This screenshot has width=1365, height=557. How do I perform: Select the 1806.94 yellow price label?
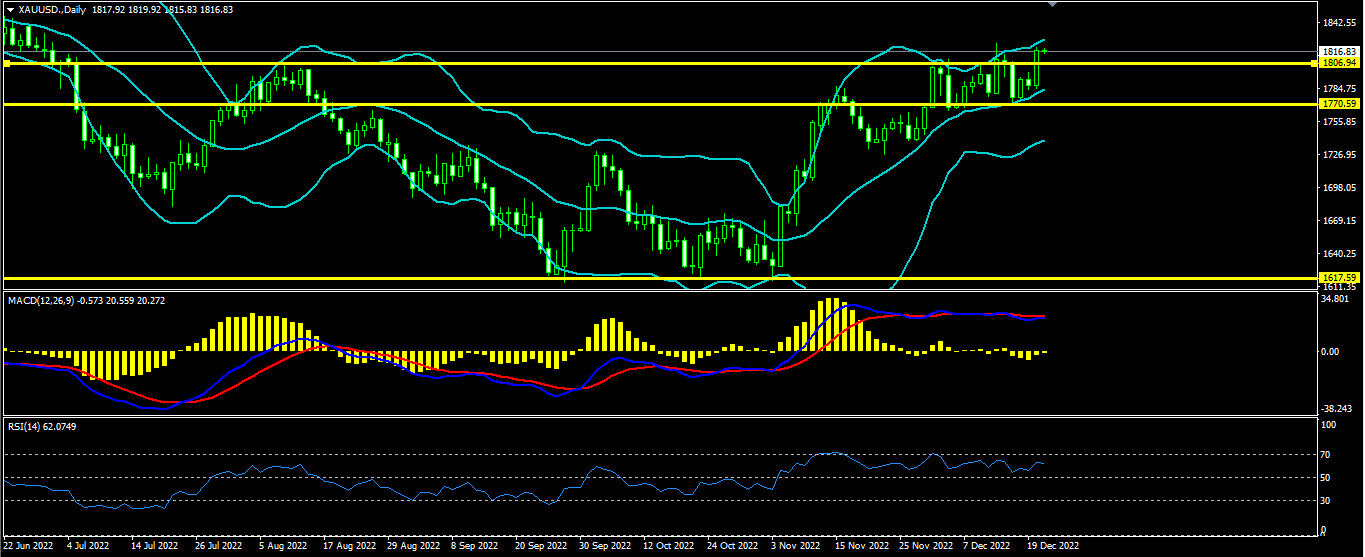coord(1337,63)
